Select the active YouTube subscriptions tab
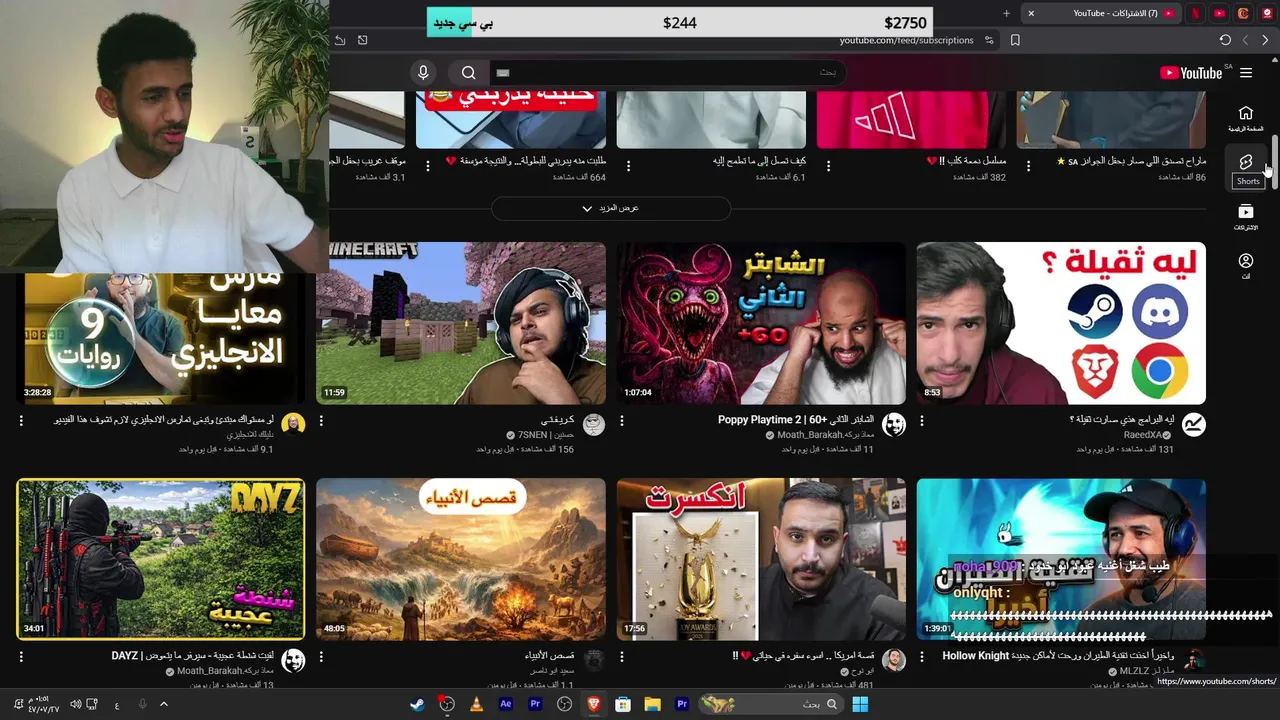This screenshot has width=1280, height=720. 1100,13
